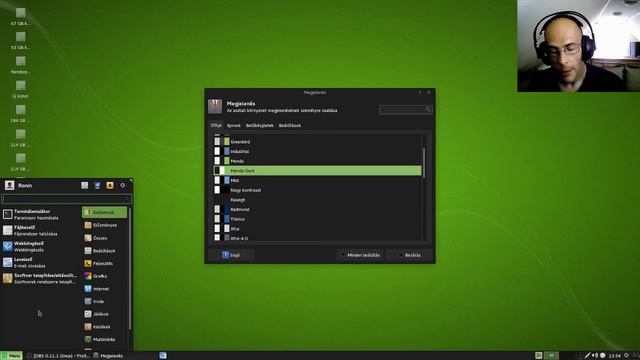Open the 184 GB volume desktop icon
This screenshot has height=360, width=640.
[20, 114]
